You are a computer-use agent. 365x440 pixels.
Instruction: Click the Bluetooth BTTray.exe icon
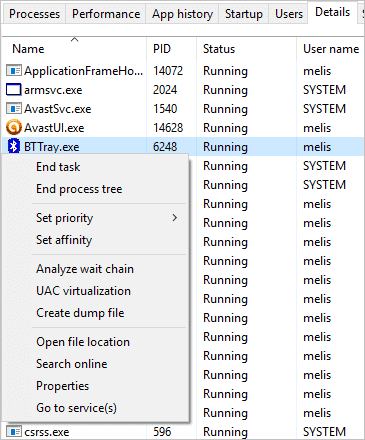(14, 147)
